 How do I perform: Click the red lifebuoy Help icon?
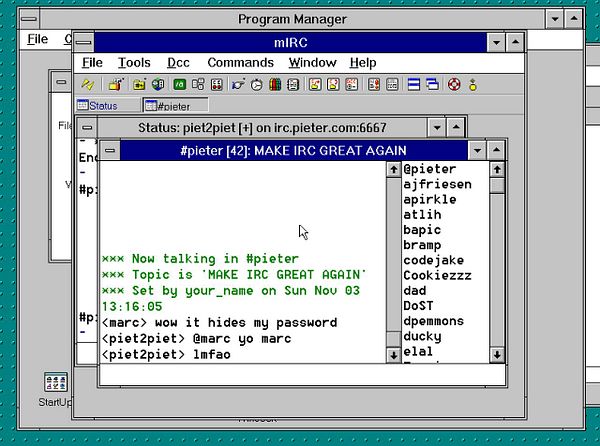(x=454, y=85)
